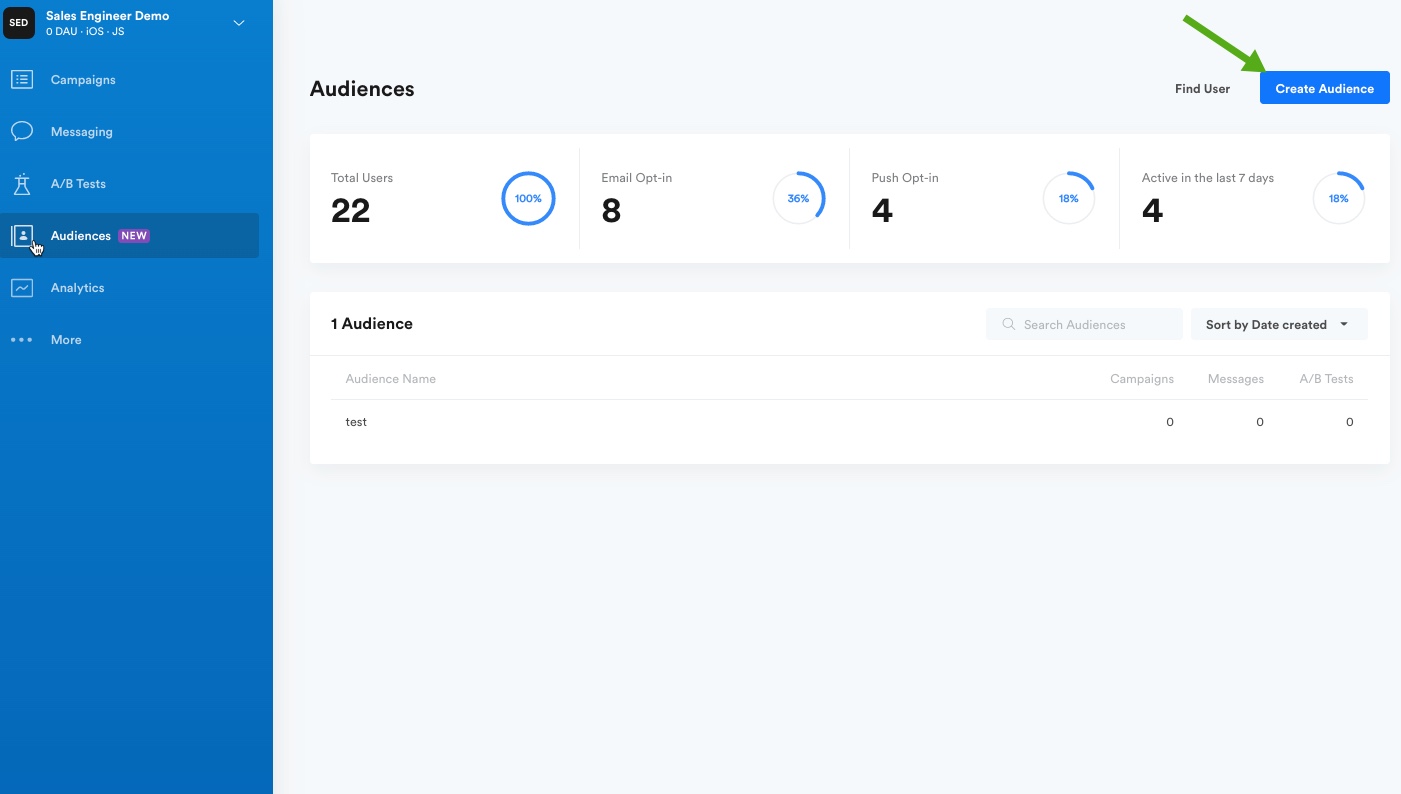Screen dimensions: 1401x794
Task: Click the Find User link
Action: [1202, 89]
